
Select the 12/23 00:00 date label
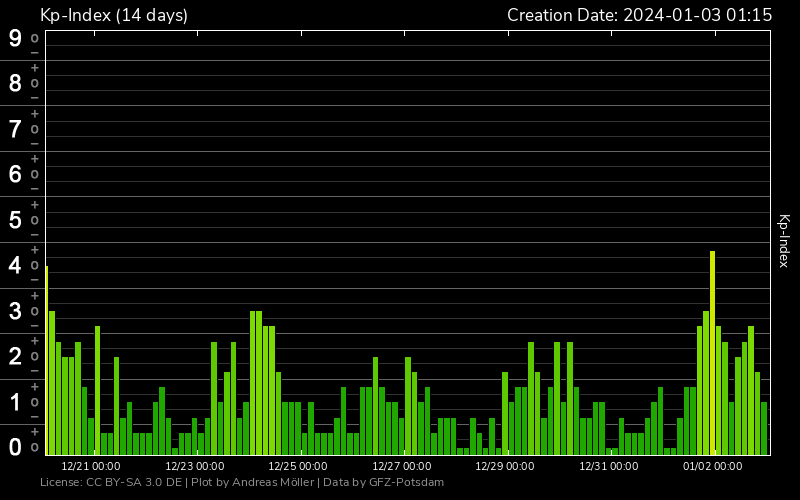(194, 466)
